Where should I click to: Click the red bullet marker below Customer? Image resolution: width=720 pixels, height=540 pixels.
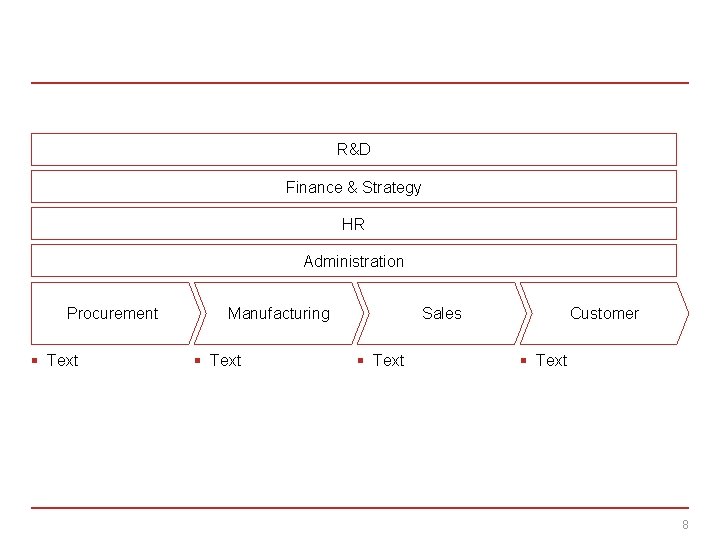tap(524, 360)
